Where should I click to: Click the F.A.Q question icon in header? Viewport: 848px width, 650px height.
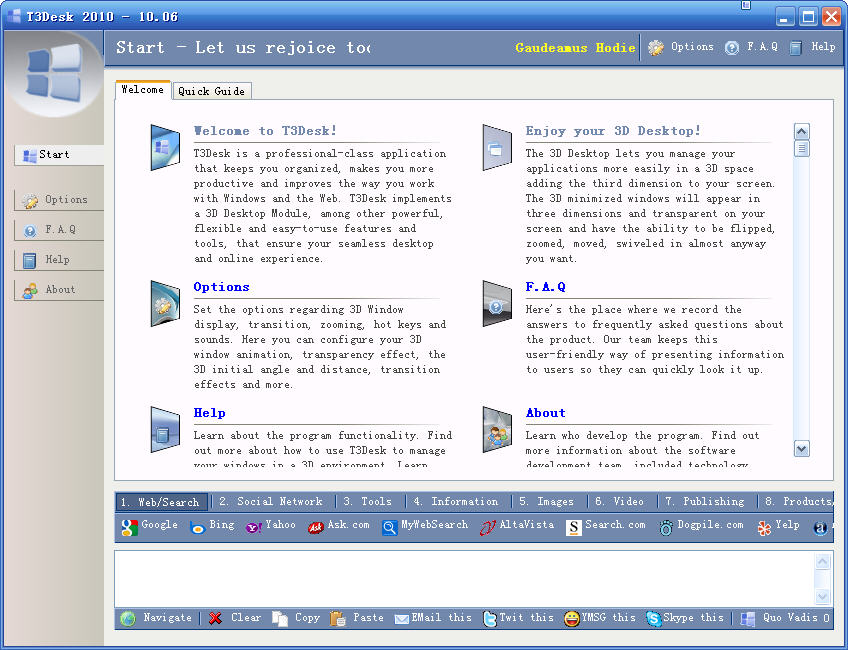tap(731, 48)
